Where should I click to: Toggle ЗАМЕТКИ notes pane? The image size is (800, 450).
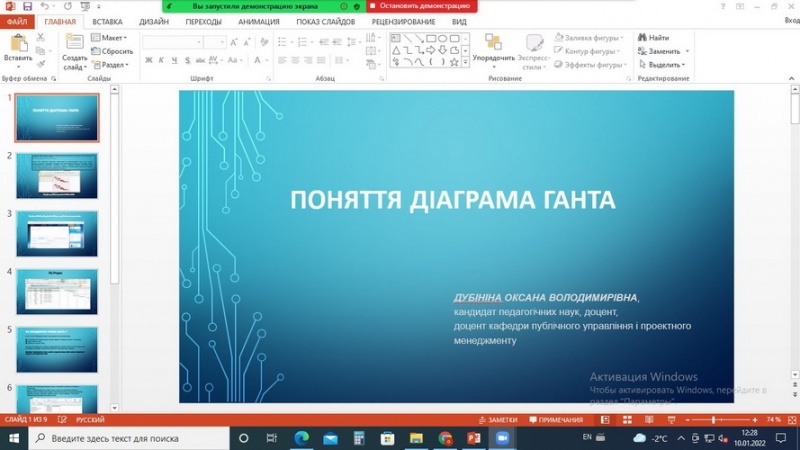498,420
